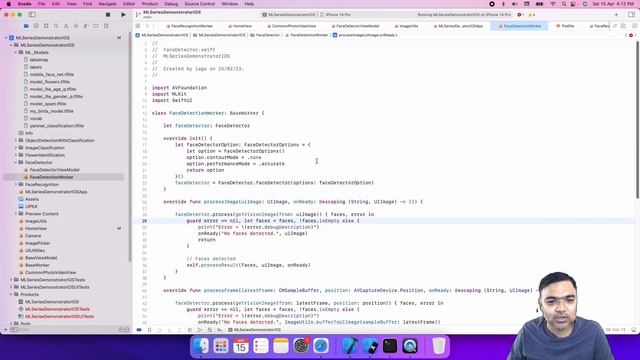The image size is (640, 360).
Task: Click the plus Library button in the toolbar
Action: point(616,15)
